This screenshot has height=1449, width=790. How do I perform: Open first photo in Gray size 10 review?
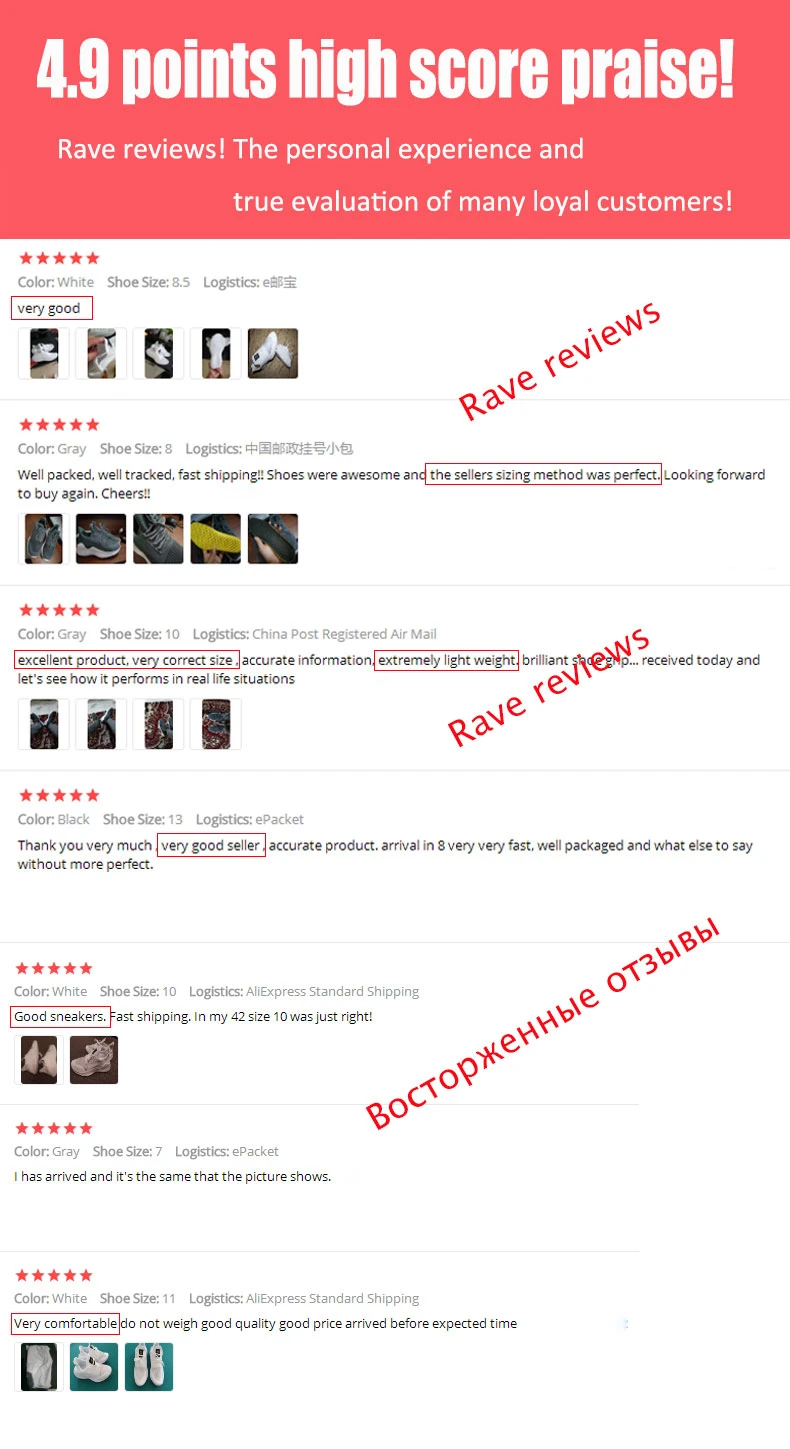click(x=44, y=724)
